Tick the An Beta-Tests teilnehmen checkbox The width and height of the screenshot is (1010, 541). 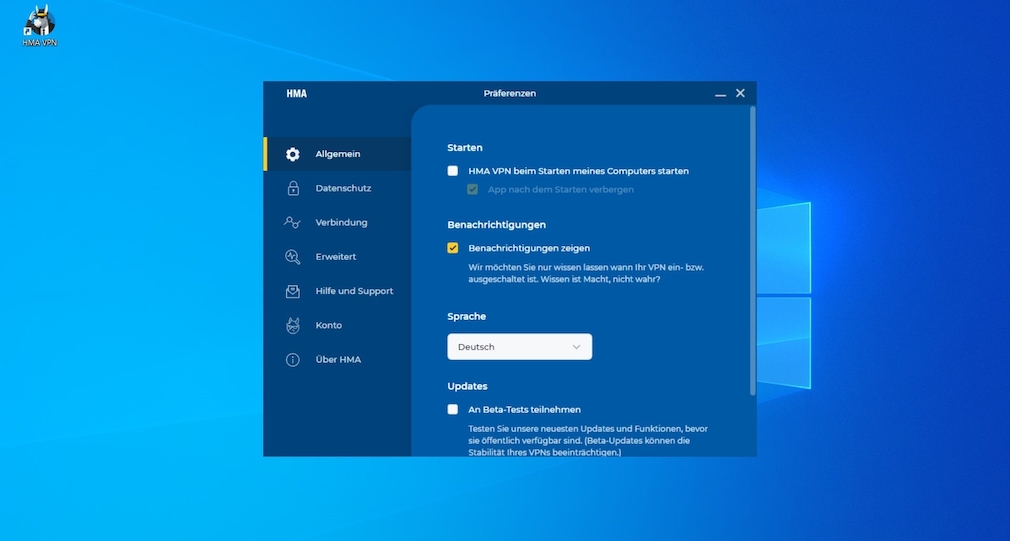(453, 409)
